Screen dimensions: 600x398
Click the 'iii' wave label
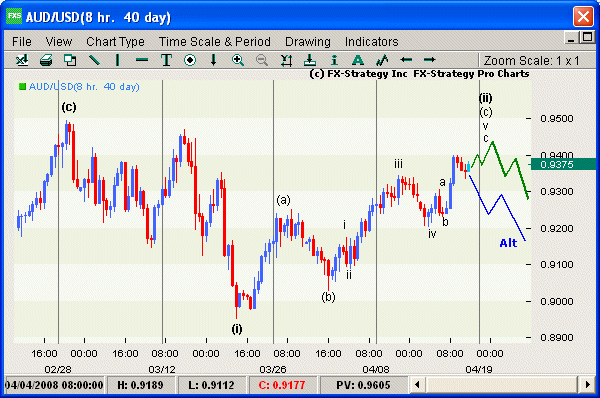tap(398, 164)
